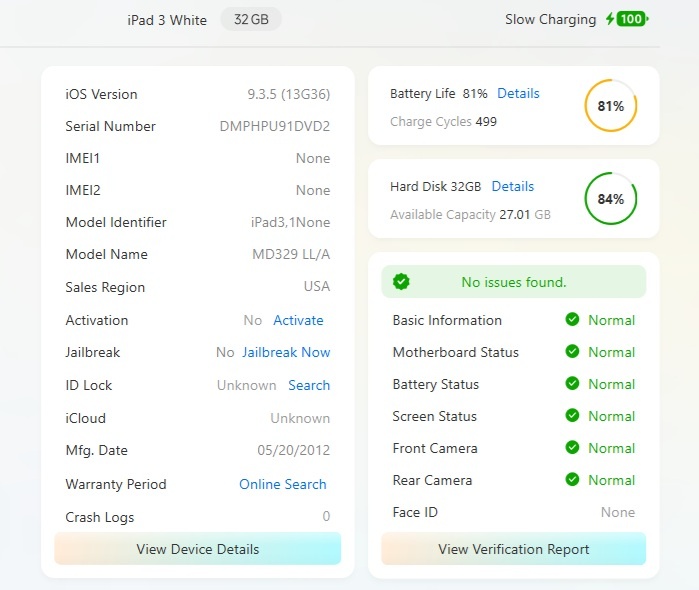Open Hard Disk Details link

pos(513,186)
